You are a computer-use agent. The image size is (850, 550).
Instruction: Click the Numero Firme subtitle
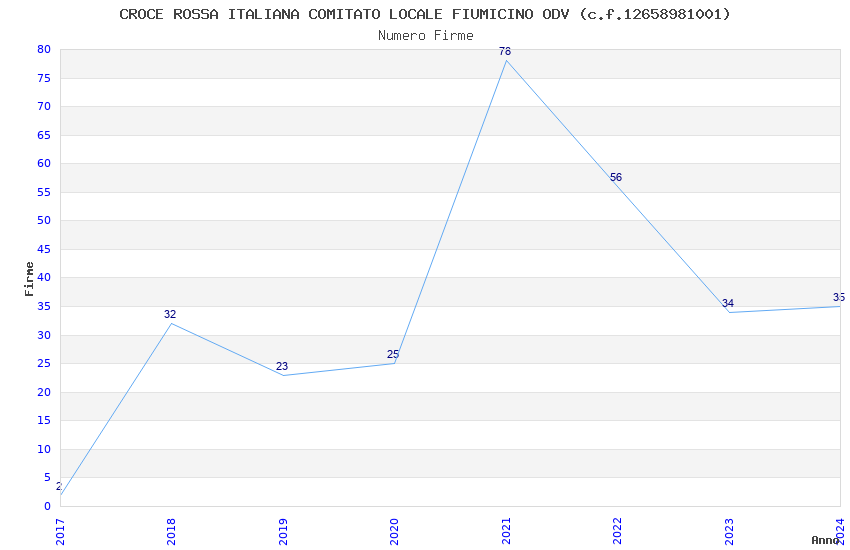[426, 36]
